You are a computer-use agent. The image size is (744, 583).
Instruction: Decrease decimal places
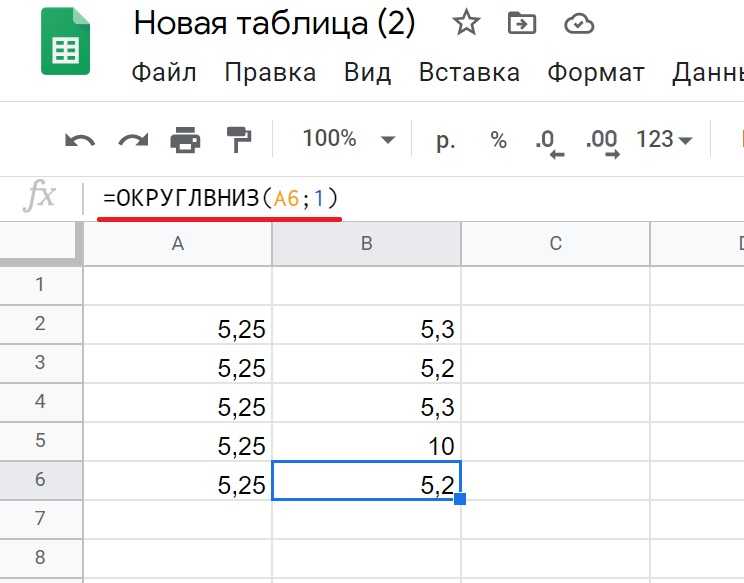coord(549,143)
